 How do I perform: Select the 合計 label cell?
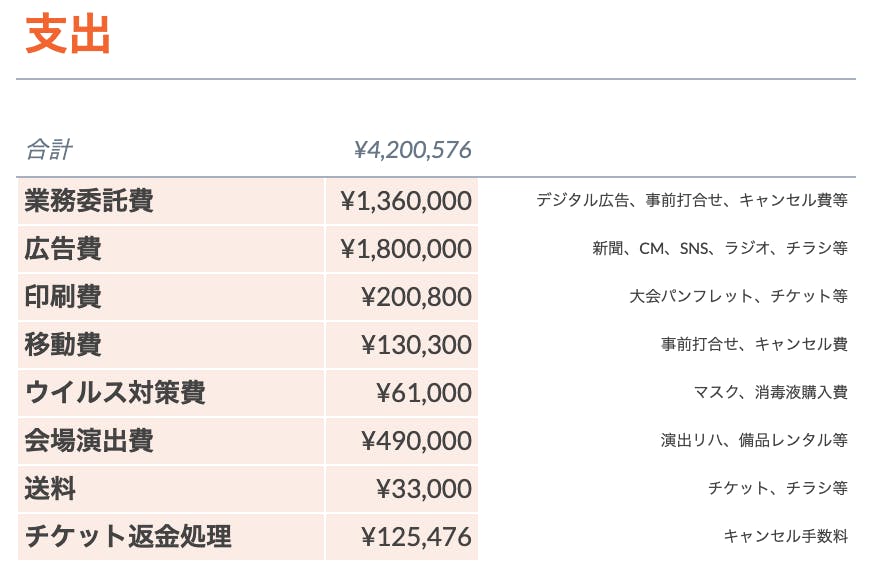click(49, 151)
